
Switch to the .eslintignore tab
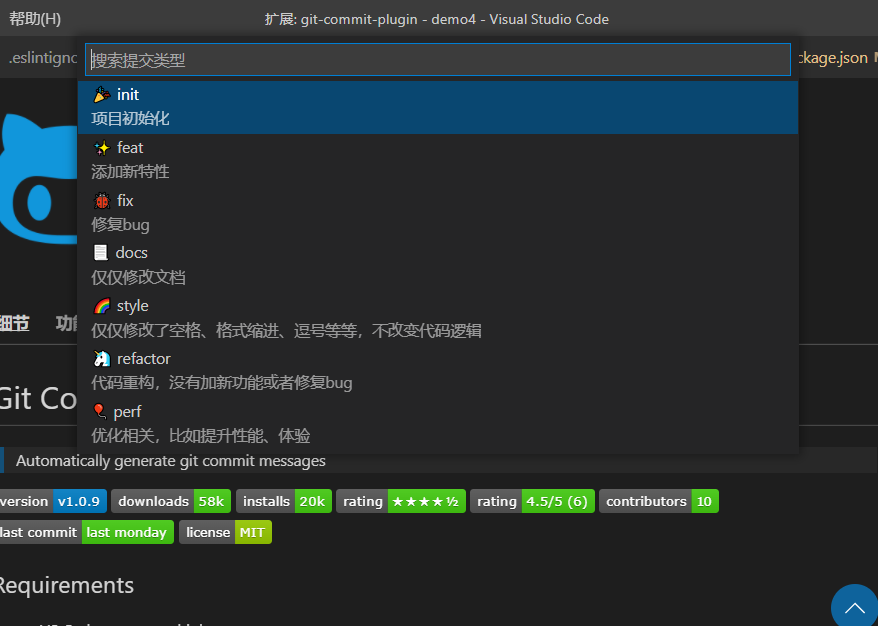pos(38,58)
